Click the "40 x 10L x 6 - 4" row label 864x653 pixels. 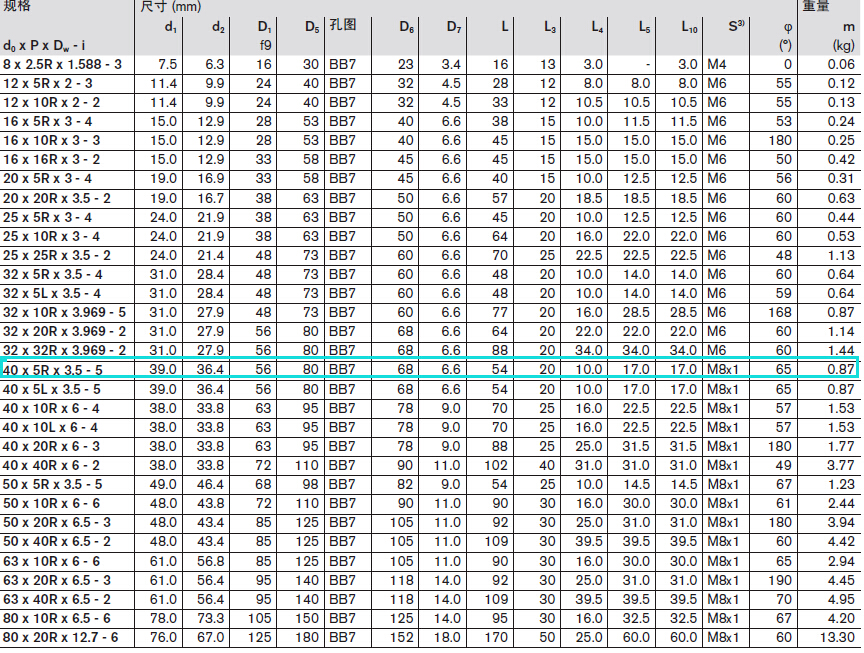click(51, 427)
